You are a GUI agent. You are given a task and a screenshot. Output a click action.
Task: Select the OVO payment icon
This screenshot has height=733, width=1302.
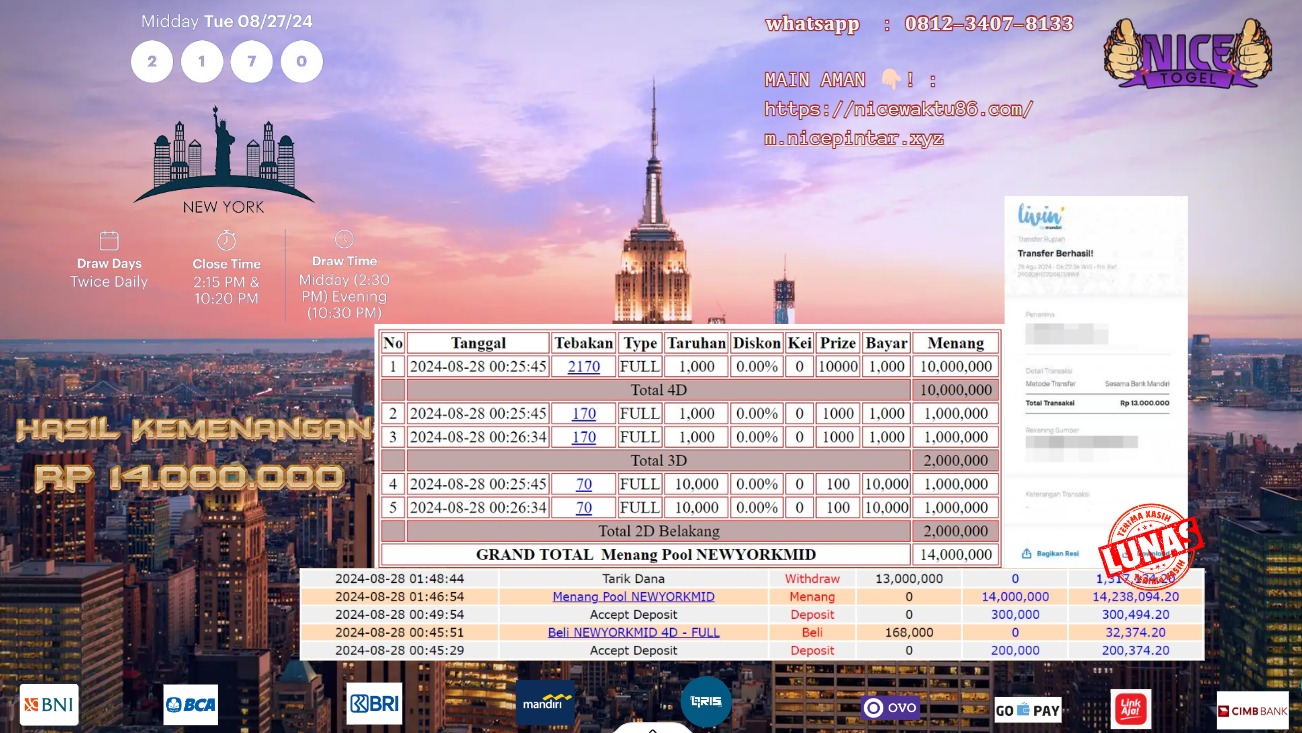click(890, 708)
